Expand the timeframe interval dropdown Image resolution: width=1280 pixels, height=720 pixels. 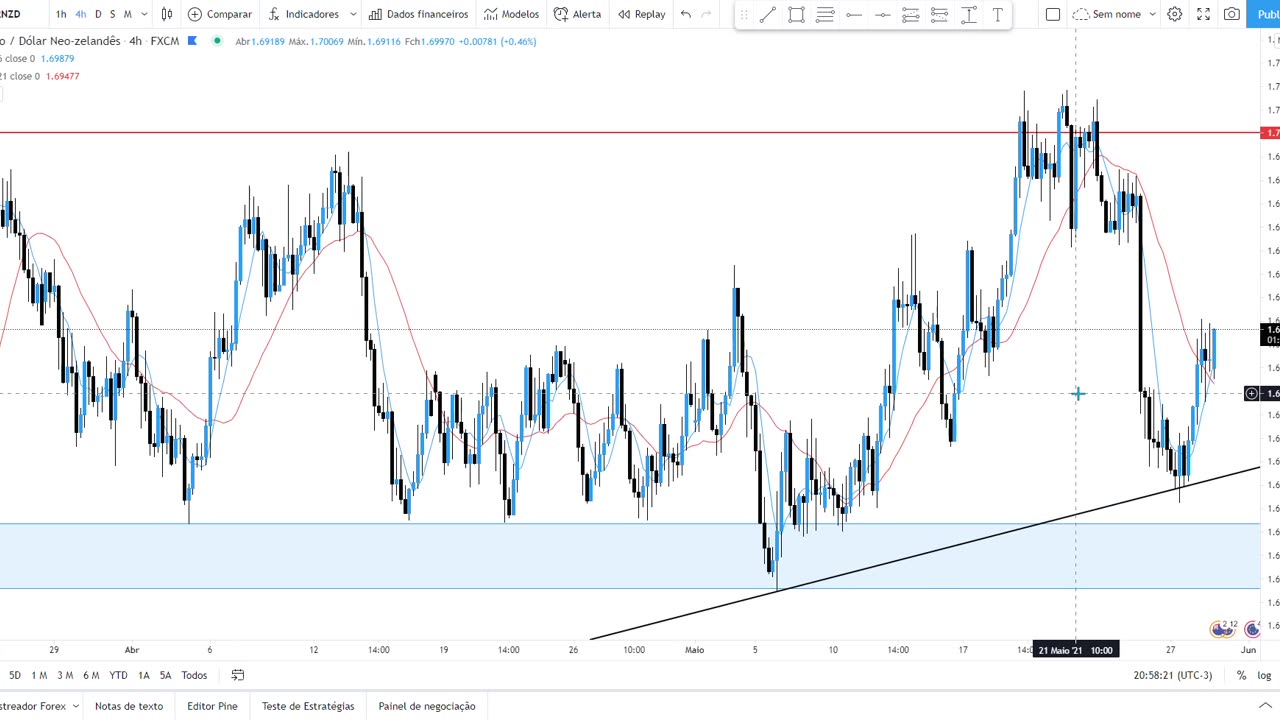pos(144,14)
